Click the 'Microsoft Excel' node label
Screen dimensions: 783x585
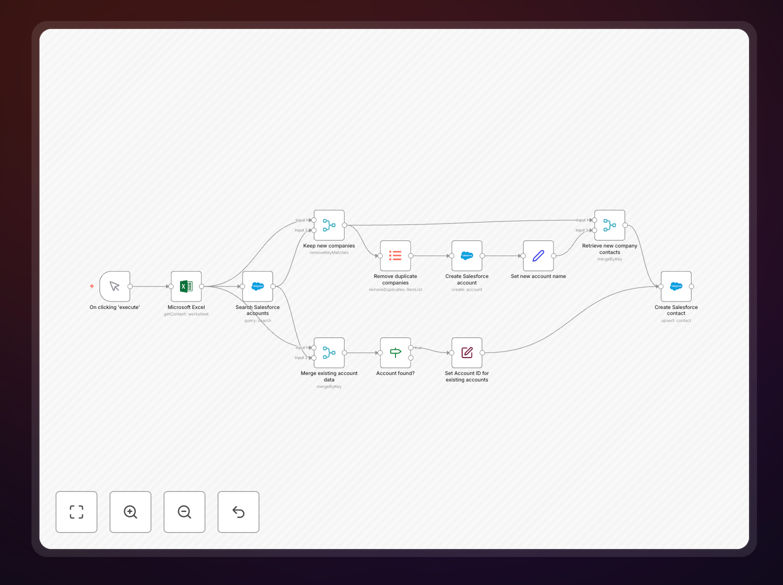tap(186, 307)
